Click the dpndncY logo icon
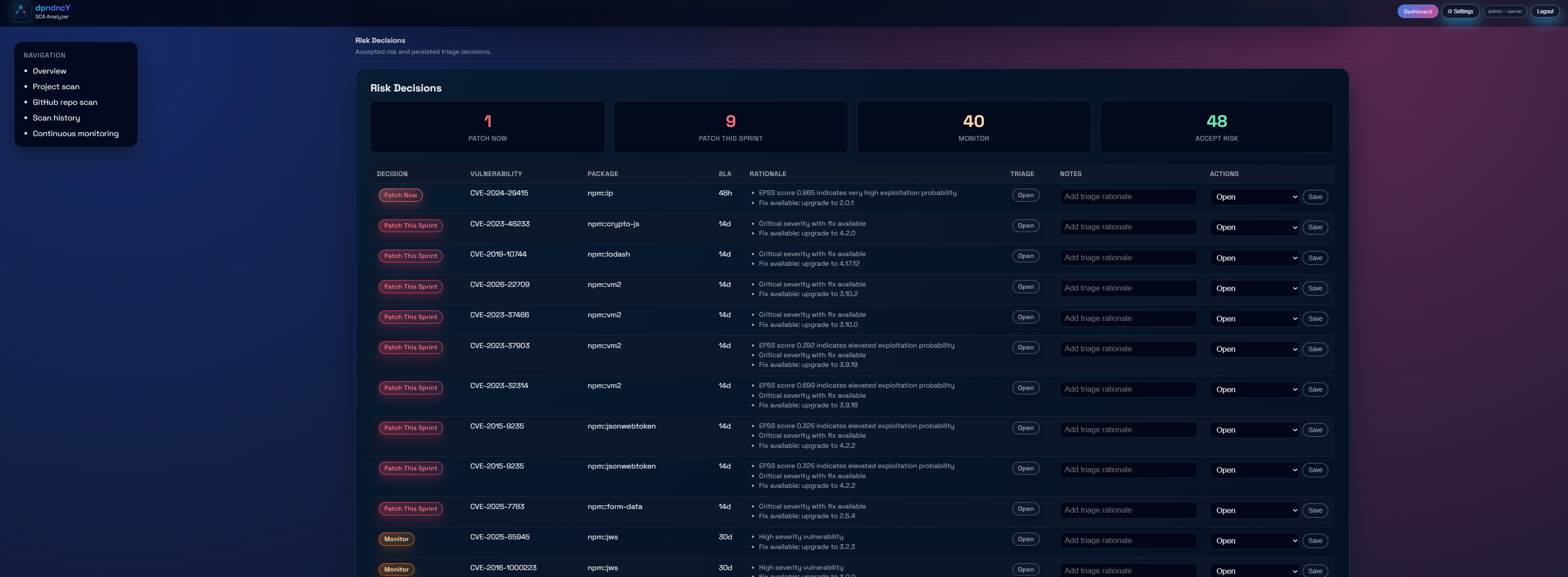 click(x=21, y=11)
